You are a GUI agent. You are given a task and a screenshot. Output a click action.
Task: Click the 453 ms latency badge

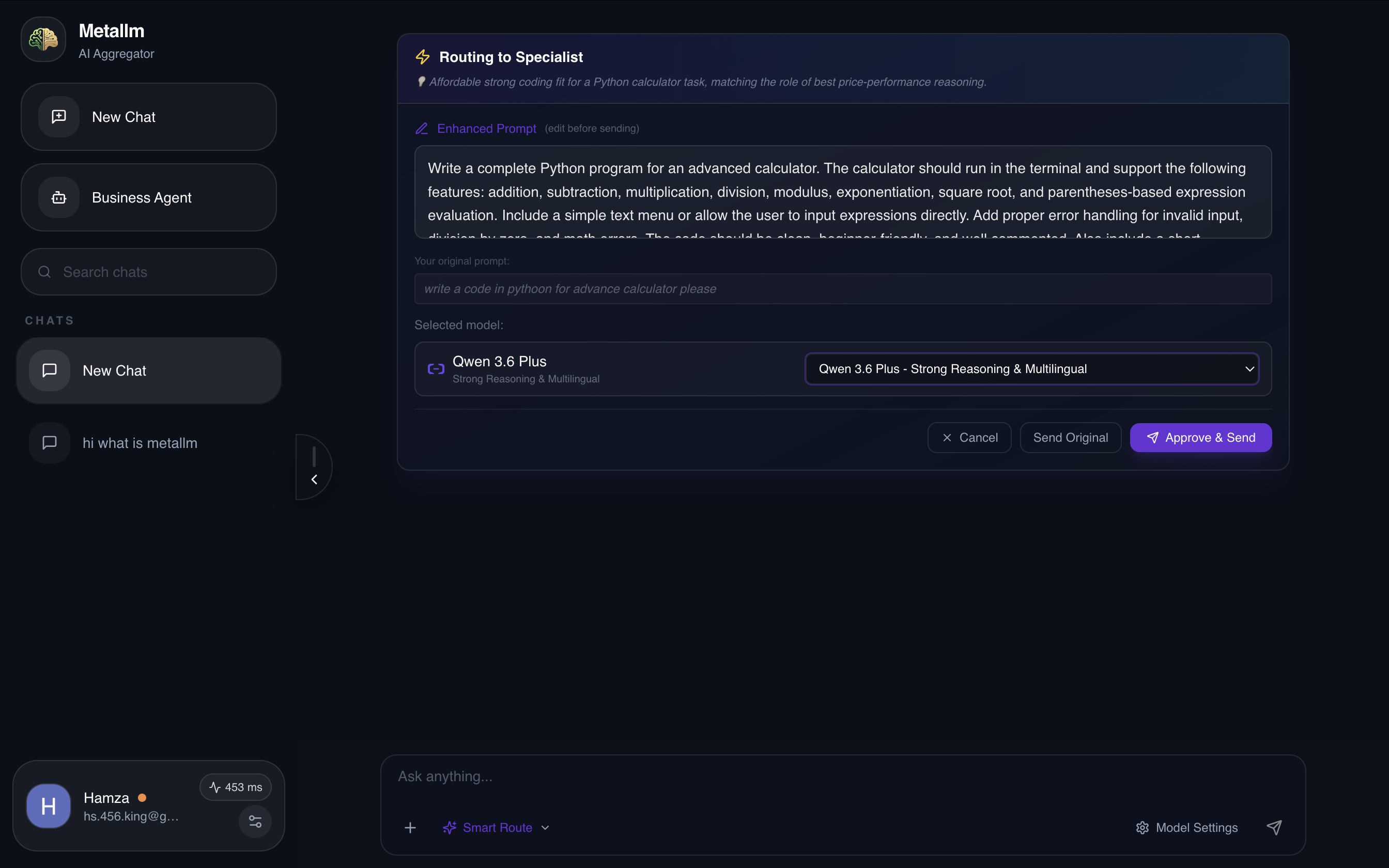[x=235, y=787]
